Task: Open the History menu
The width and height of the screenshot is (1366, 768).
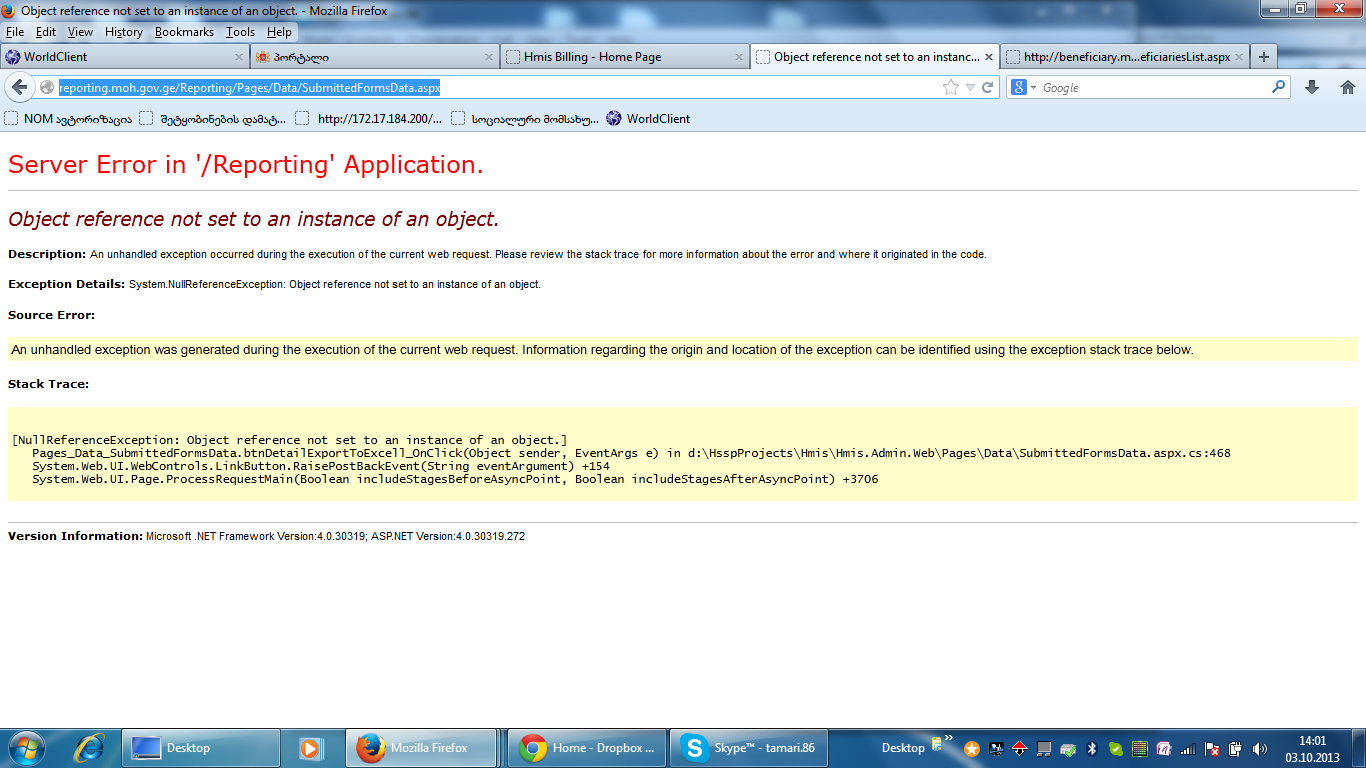Action: [x=124, y=32]
